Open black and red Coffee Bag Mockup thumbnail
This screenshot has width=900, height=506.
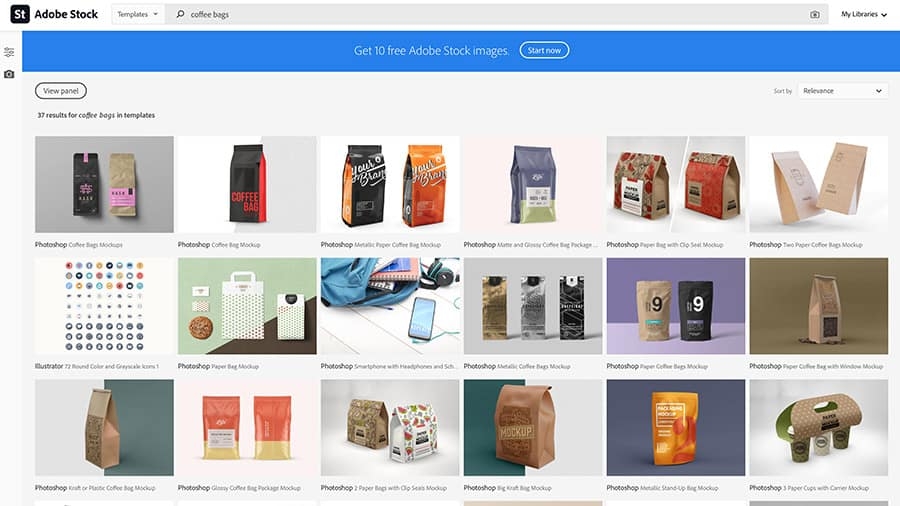click(247, 184)
